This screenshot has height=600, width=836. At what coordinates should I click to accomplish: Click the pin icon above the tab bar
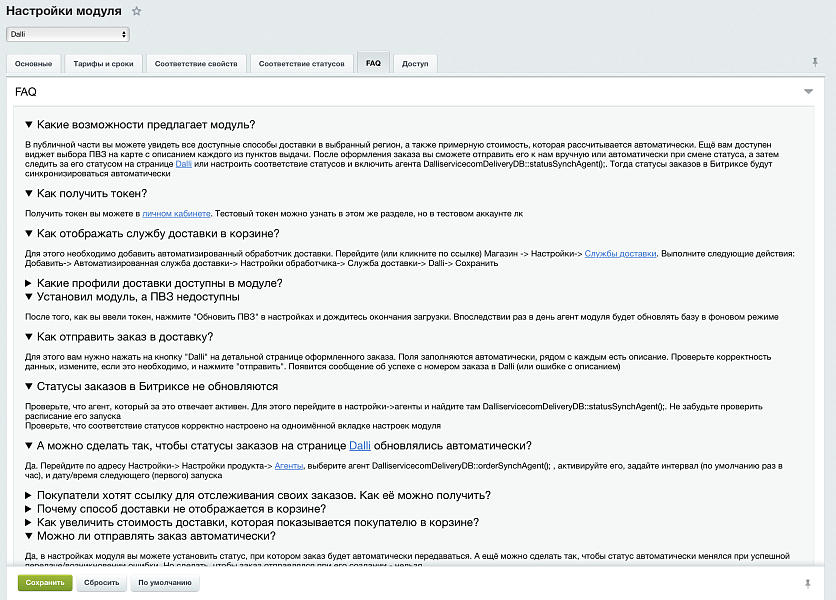817,63
